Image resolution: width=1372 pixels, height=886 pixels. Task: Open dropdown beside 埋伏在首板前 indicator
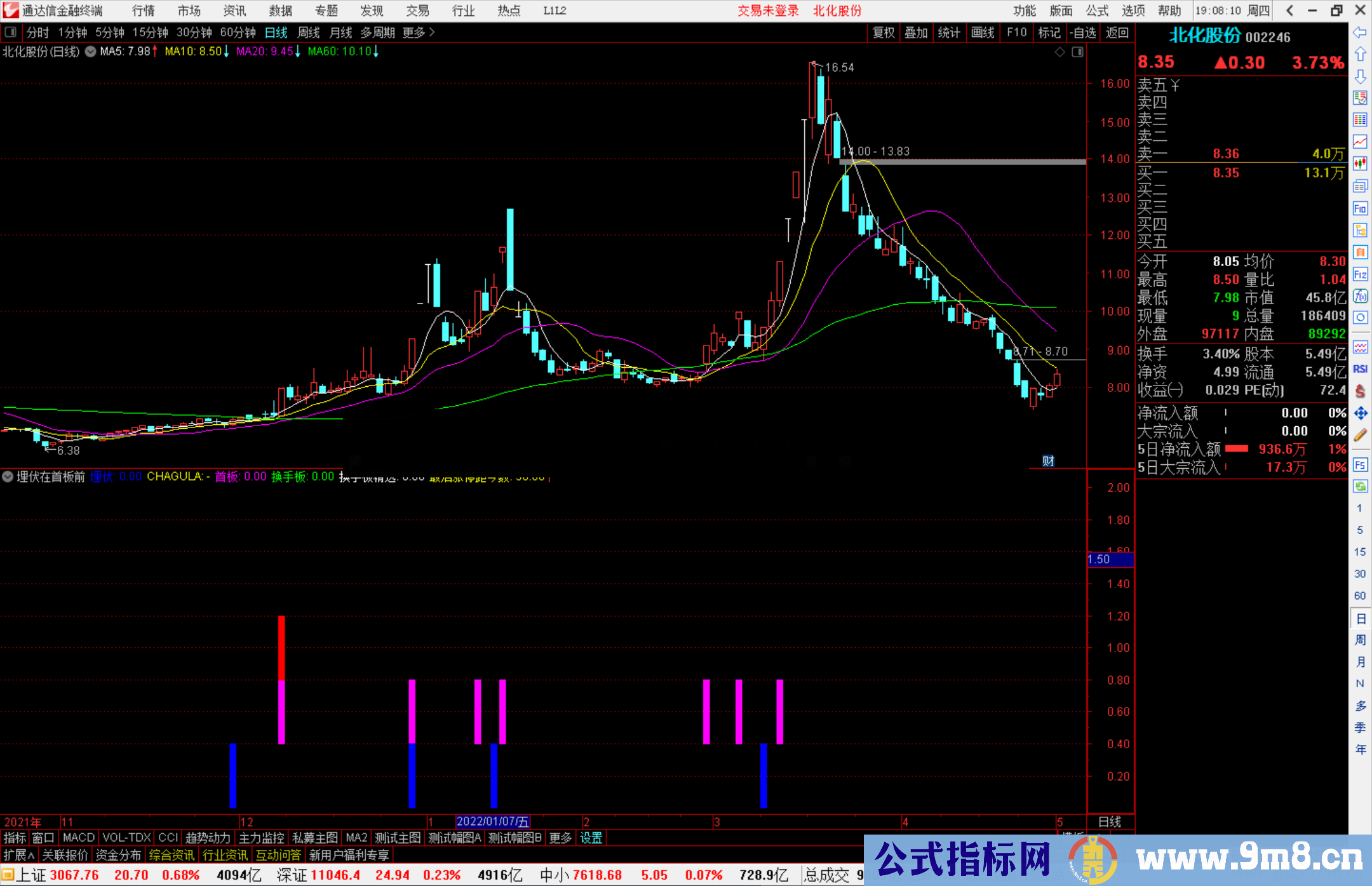pos(8,476)
